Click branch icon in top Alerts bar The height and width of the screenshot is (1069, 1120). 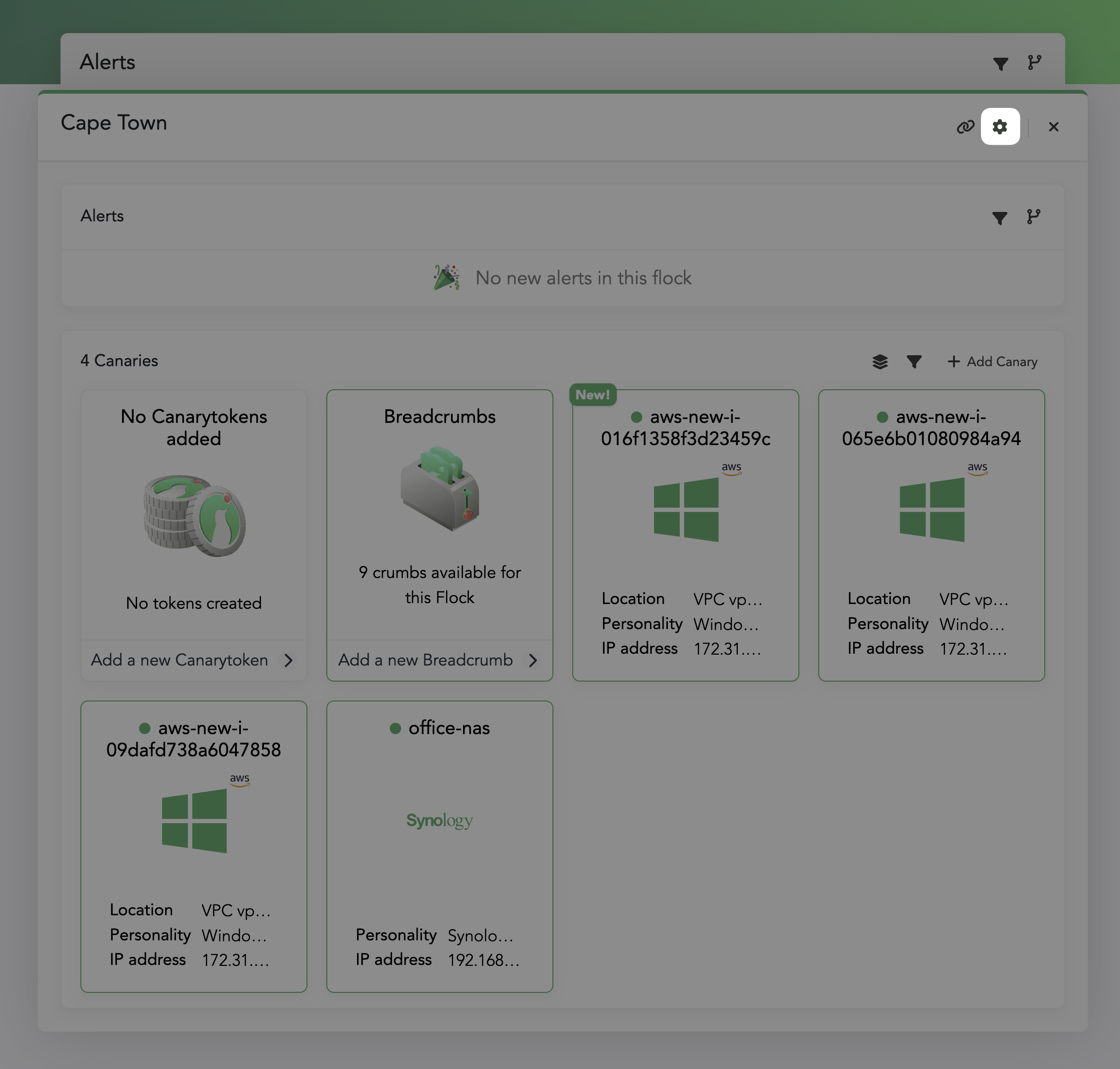pyautogui.click(x=1034, y=62)
